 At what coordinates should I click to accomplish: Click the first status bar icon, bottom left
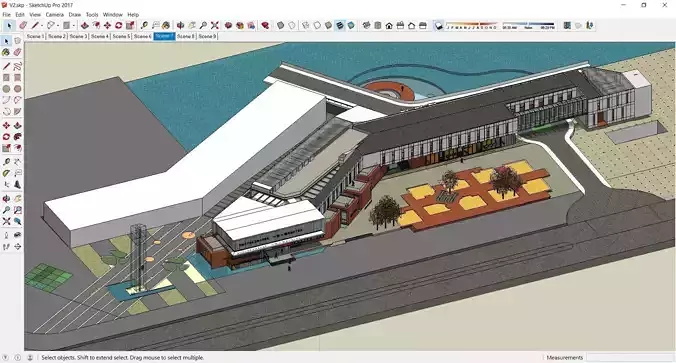pos(6,357)
